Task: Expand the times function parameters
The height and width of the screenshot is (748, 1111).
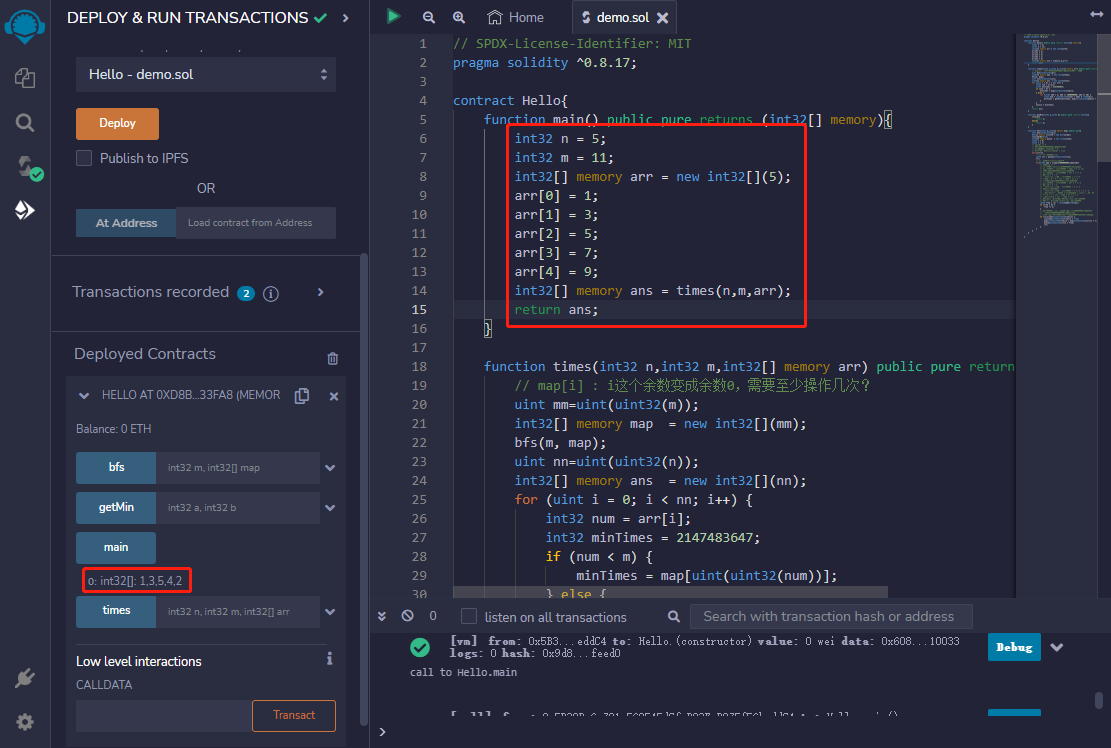Action: (x=330, y=612)
